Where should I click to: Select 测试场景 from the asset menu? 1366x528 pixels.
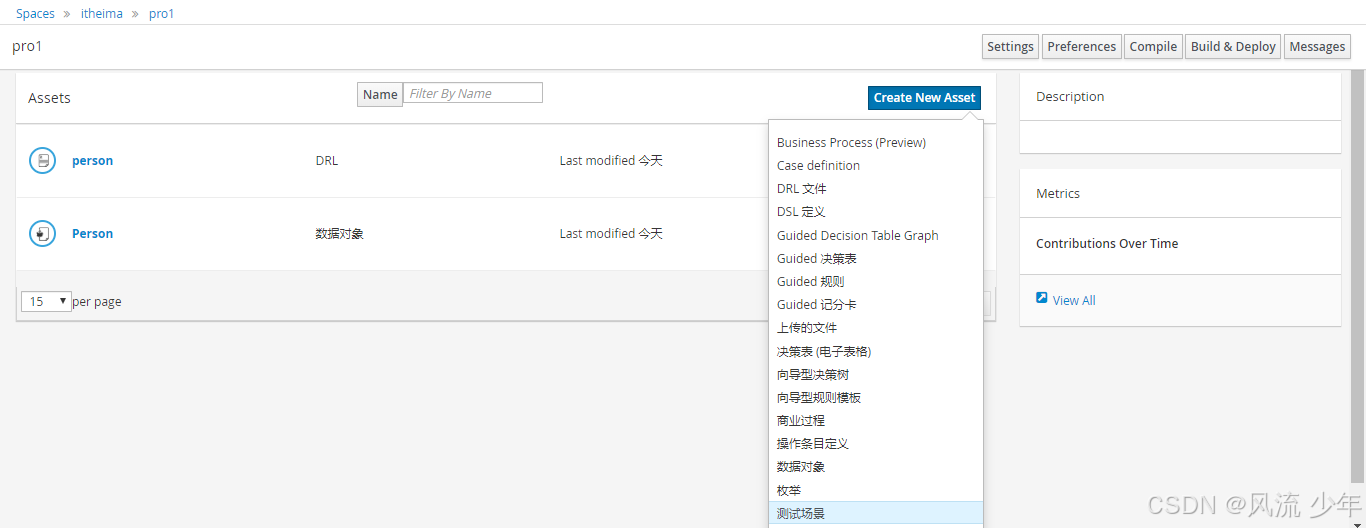(876, 513)
